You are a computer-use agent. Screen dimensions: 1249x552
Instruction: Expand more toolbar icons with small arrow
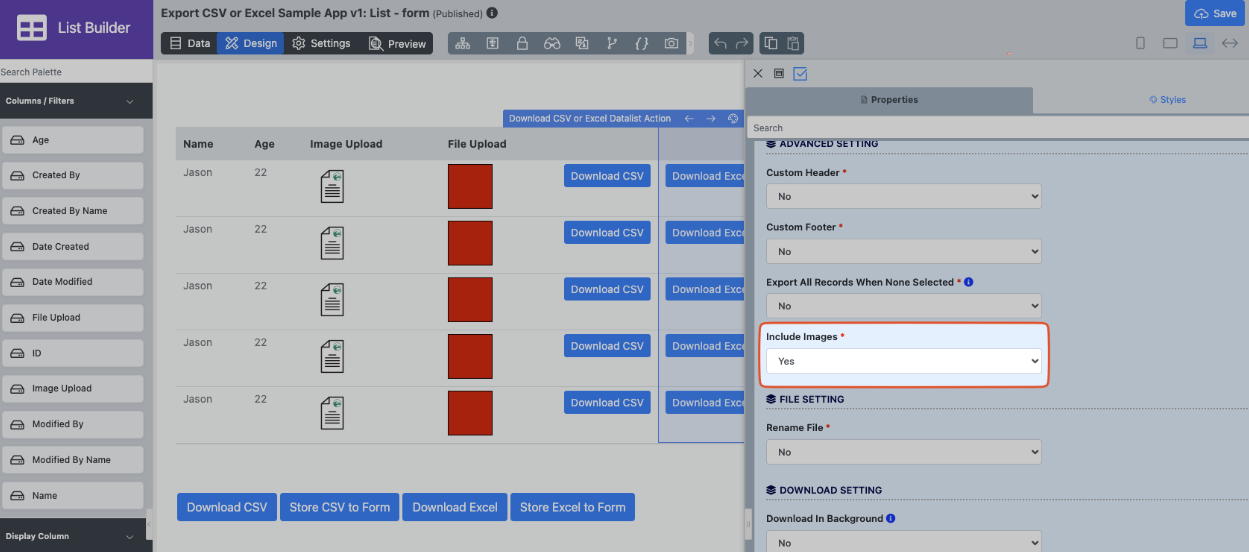tap(690, 44)
